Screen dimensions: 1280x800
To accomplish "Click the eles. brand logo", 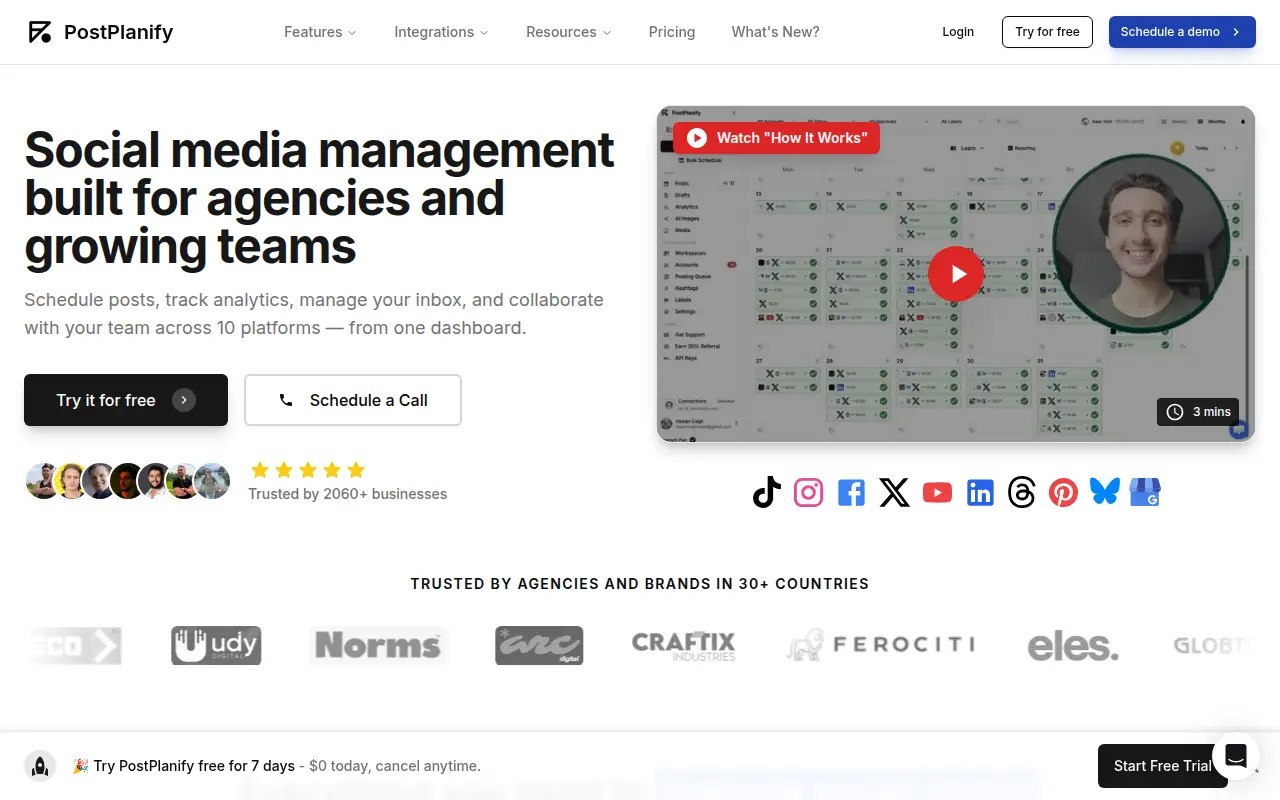I will tap(1073, 645).
